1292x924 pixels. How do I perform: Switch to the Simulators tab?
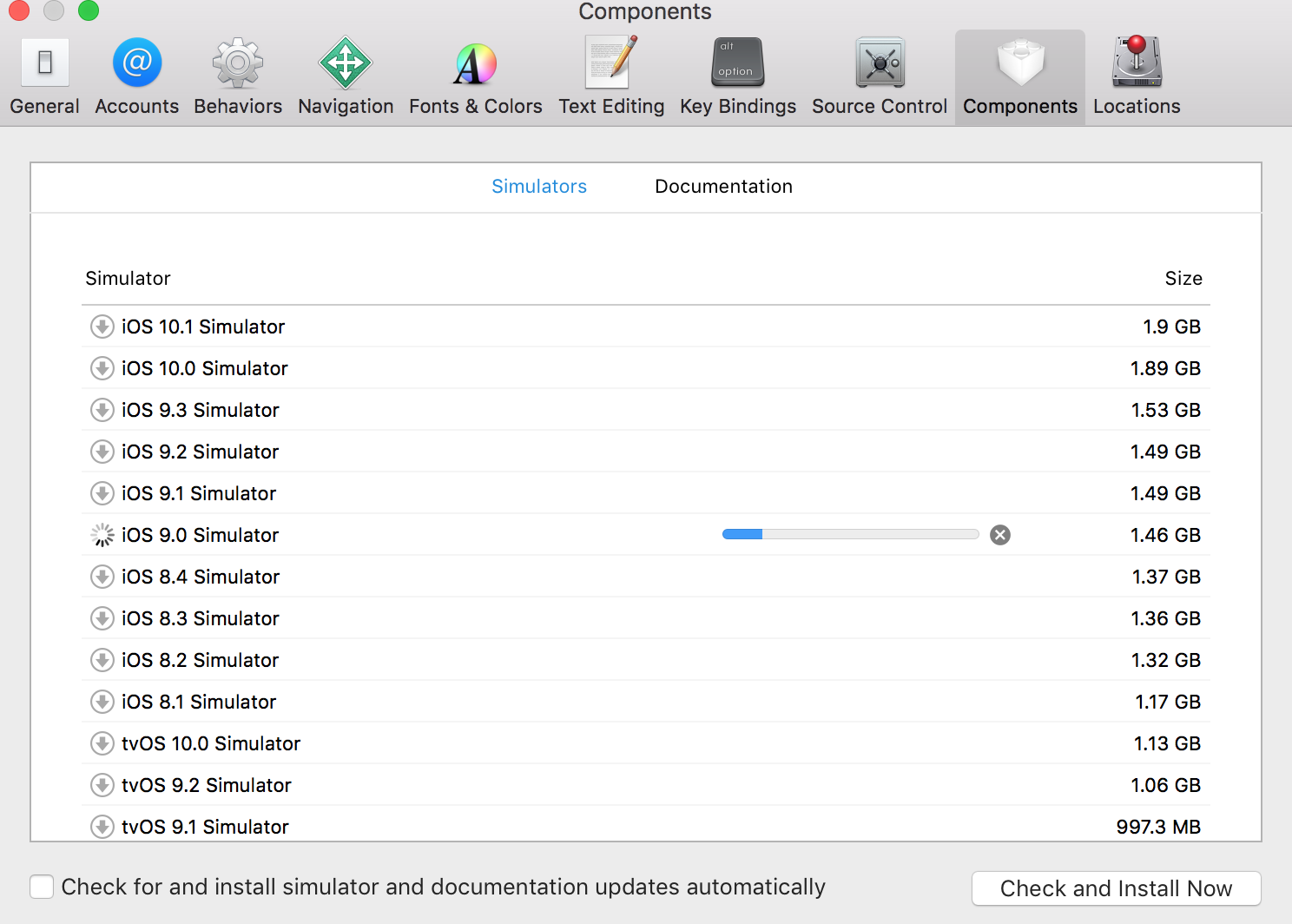point(539,187)
